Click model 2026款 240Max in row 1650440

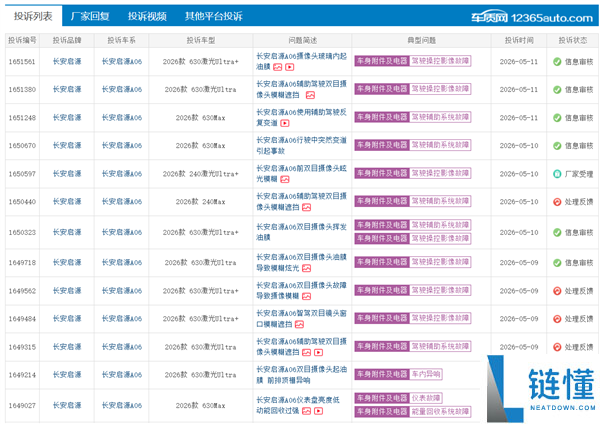click(x=201, y=202)
